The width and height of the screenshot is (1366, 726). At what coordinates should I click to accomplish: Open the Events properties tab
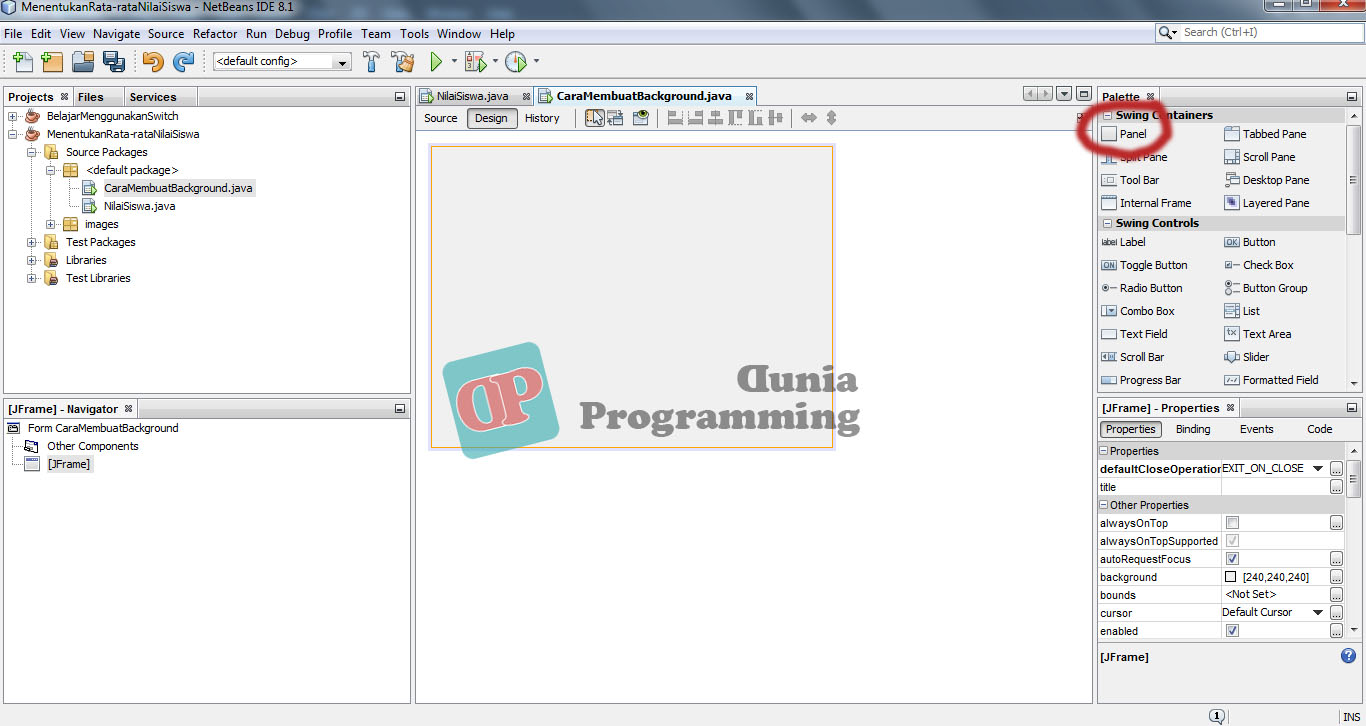tap(1257, 429)
